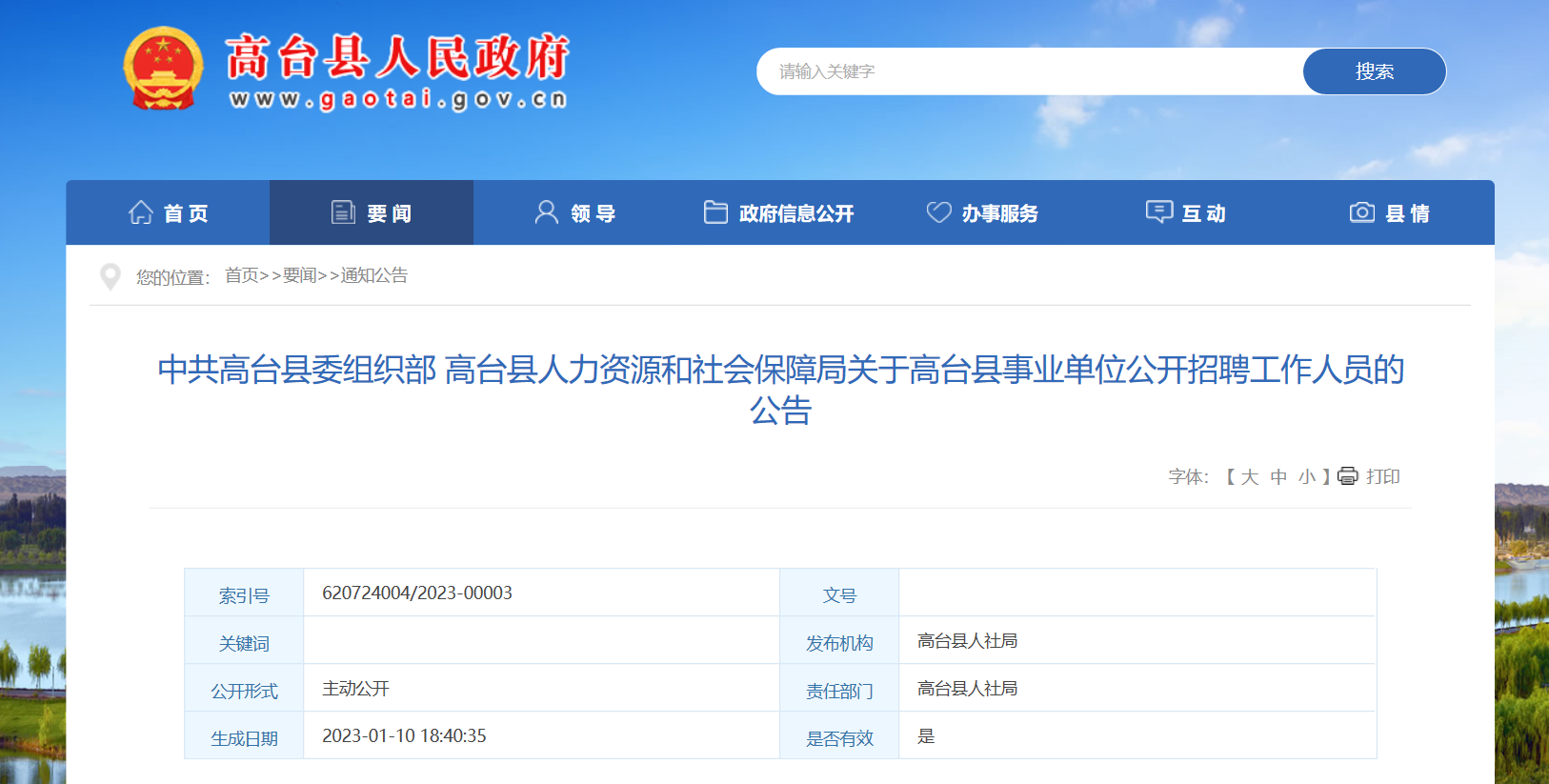1549x784 pixels.
Task: Go to 通知公告 in the breadcrumb
Action: pos(374,275)
